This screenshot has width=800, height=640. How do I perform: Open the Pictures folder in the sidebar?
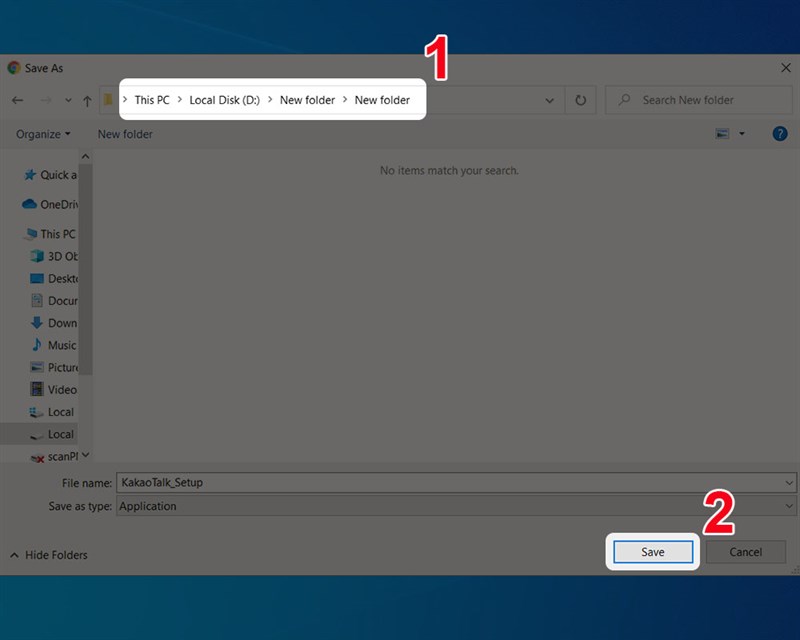[56, 367]
